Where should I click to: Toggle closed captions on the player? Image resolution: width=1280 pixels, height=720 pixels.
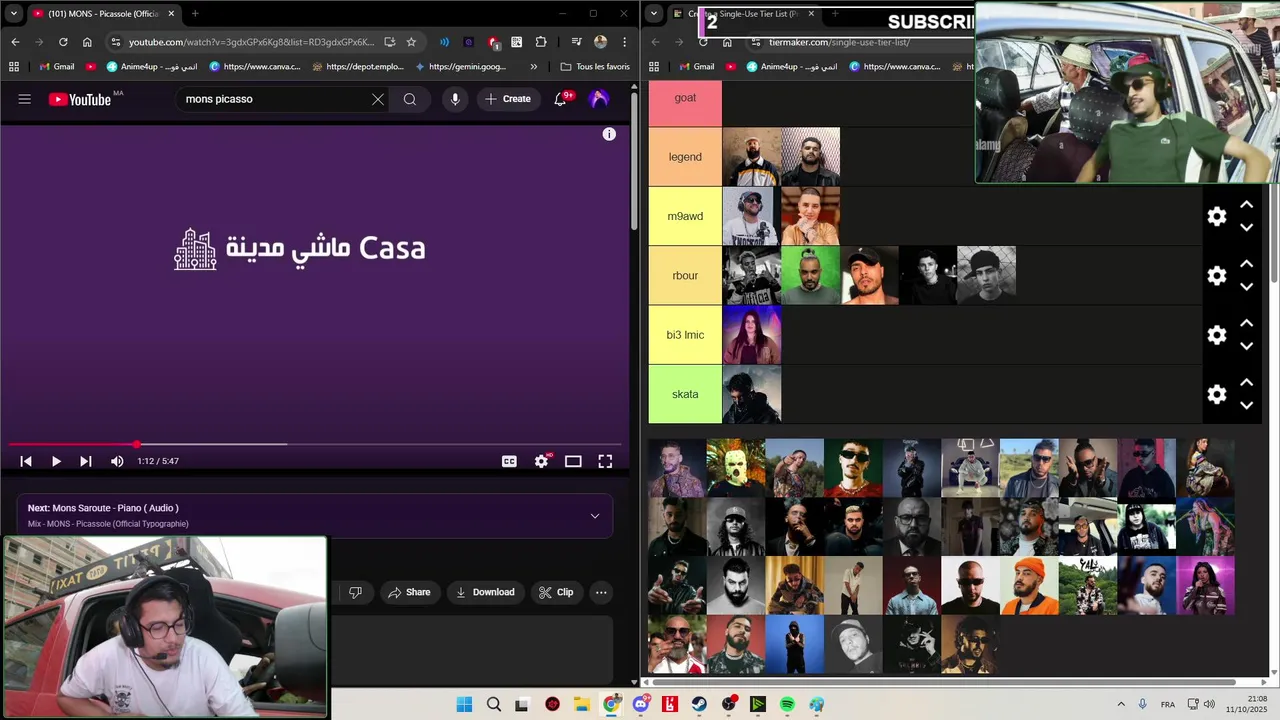(x=509, y=461)
